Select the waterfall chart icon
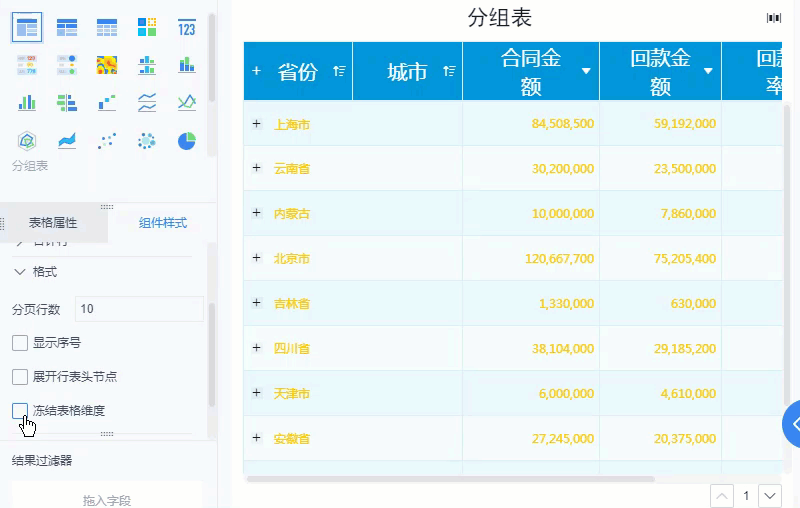Viewport: 800px width, 508px height. coord(107,103)
